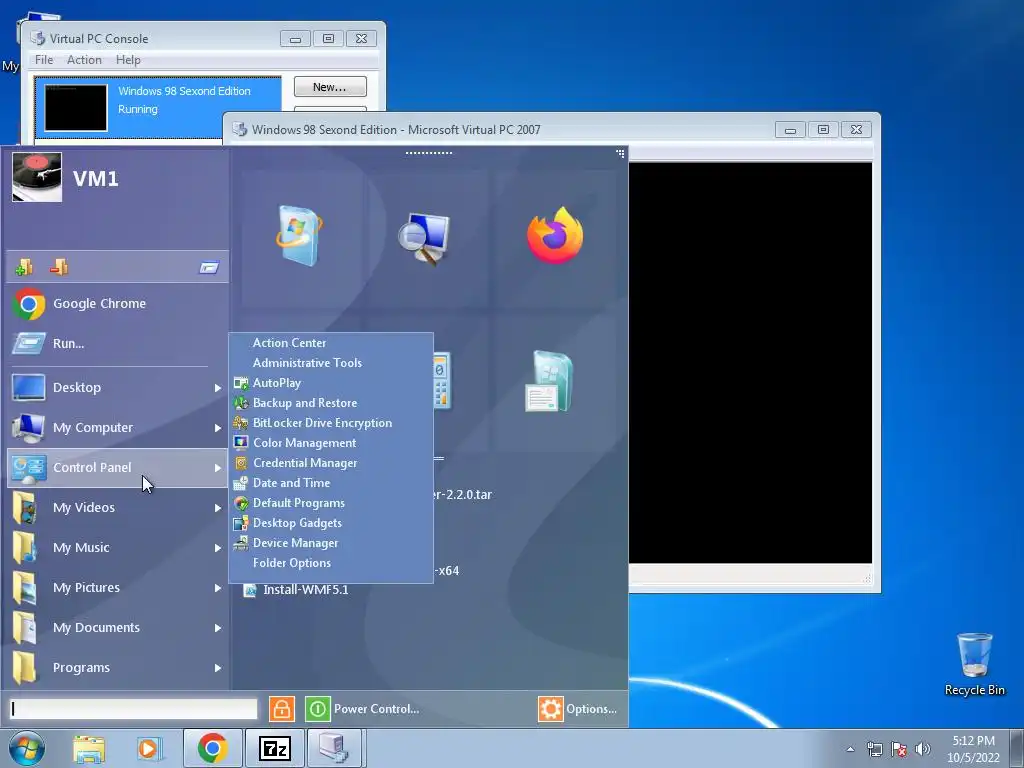This screenshot has width=1024, height=768.
Task: Click the orange Options gear icon
Action: click(x=551, y=709)
